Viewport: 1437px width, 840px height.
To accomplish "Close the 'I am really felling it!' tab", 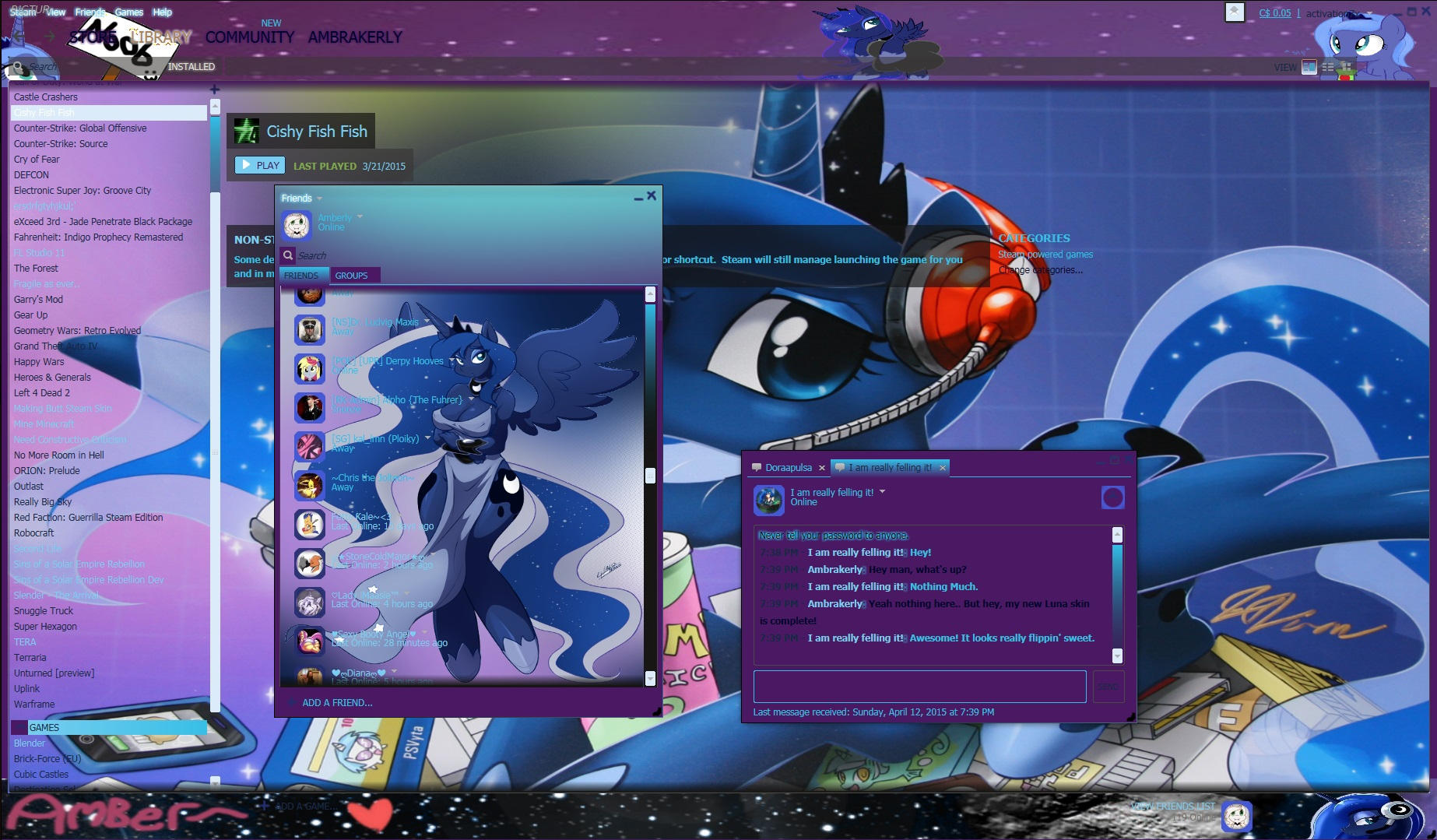I will 943,468.
